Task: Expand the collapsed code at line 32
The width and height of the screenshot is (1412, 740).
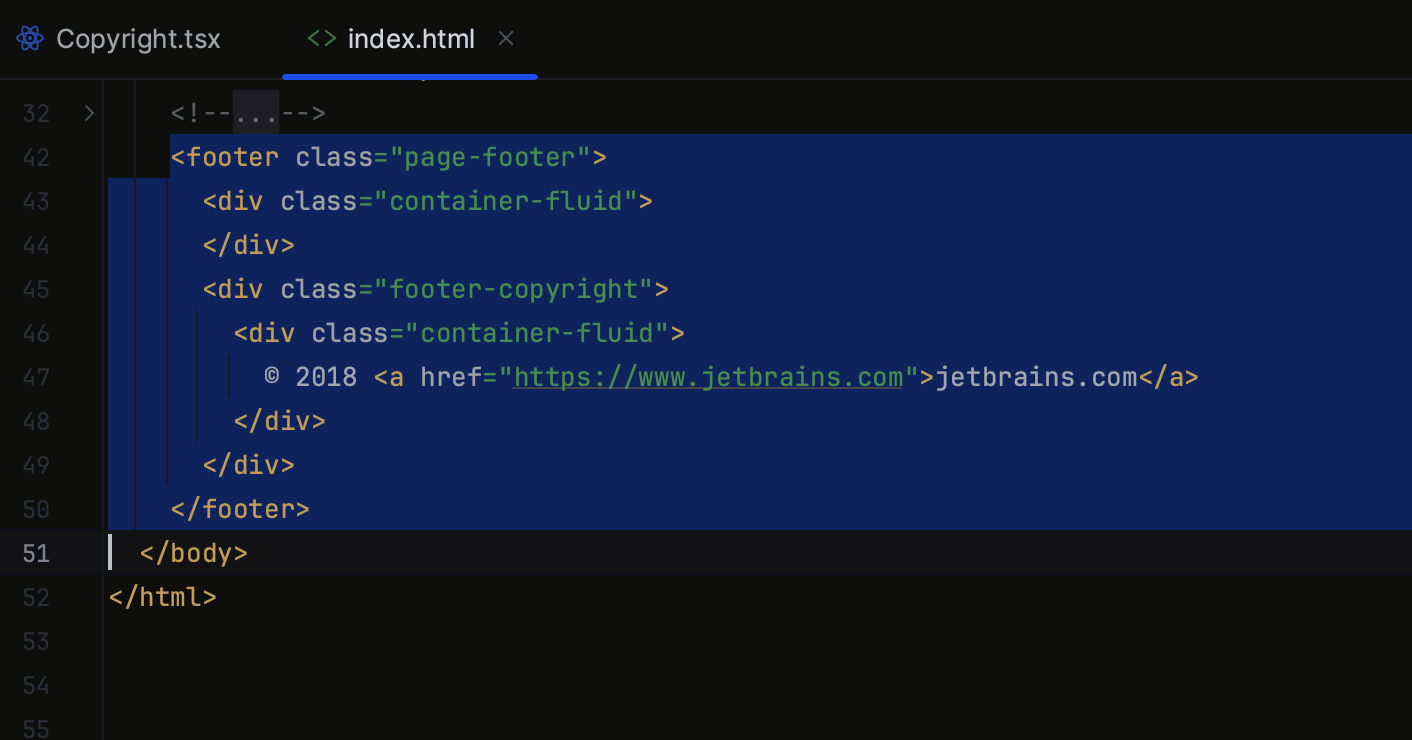Action: [x=88, y=113]
